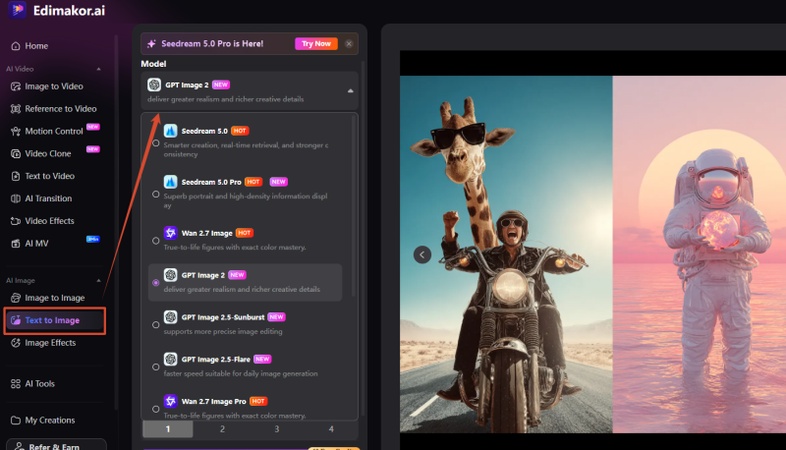Click the Edimakor.ai logo icon
This screenshot has height=450, width=786.
17,10
